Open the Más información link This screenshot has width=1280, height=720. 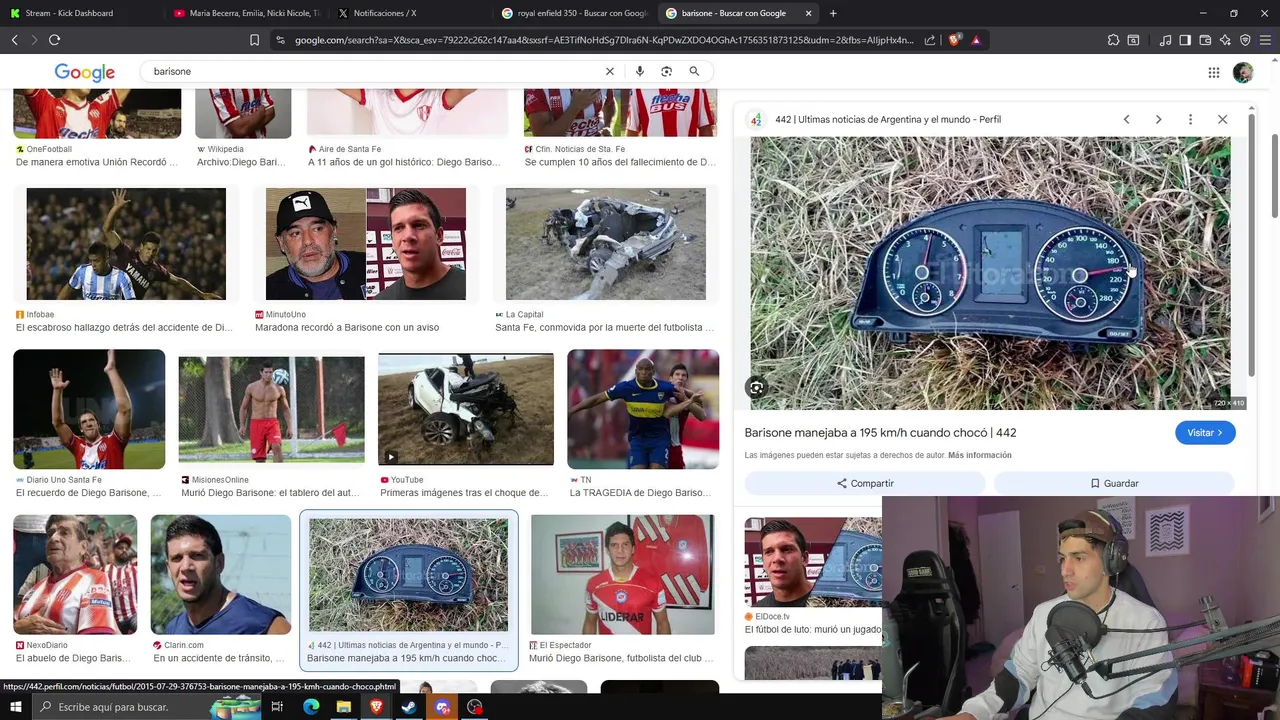point(980,455)
